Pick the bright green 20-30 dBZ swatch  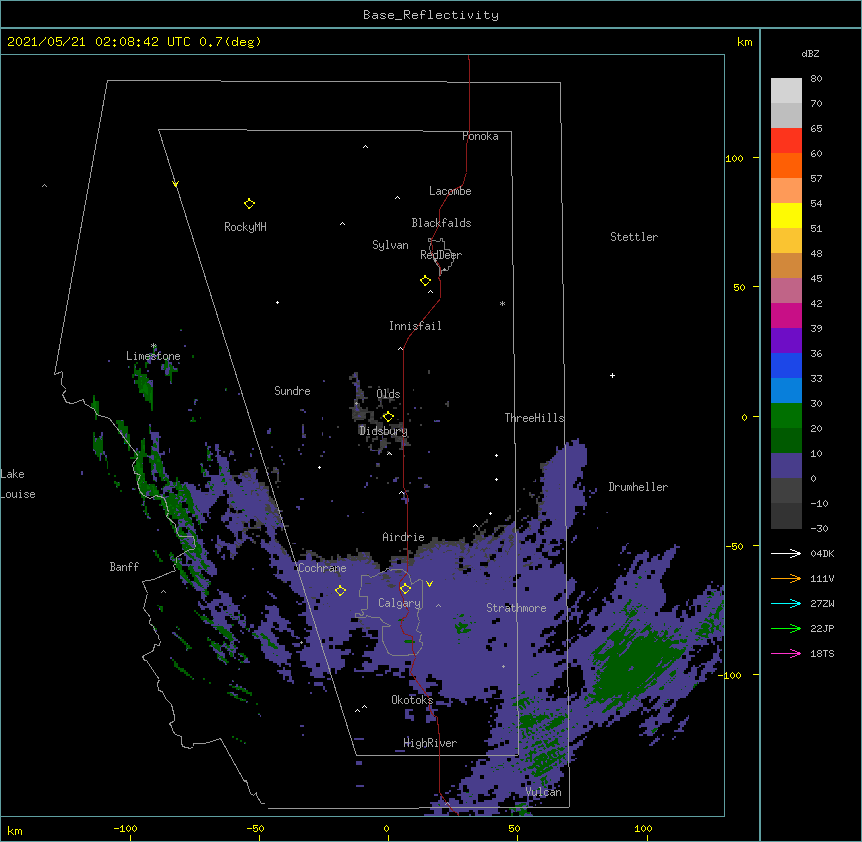pyautogui.click(x=786, y=416)
